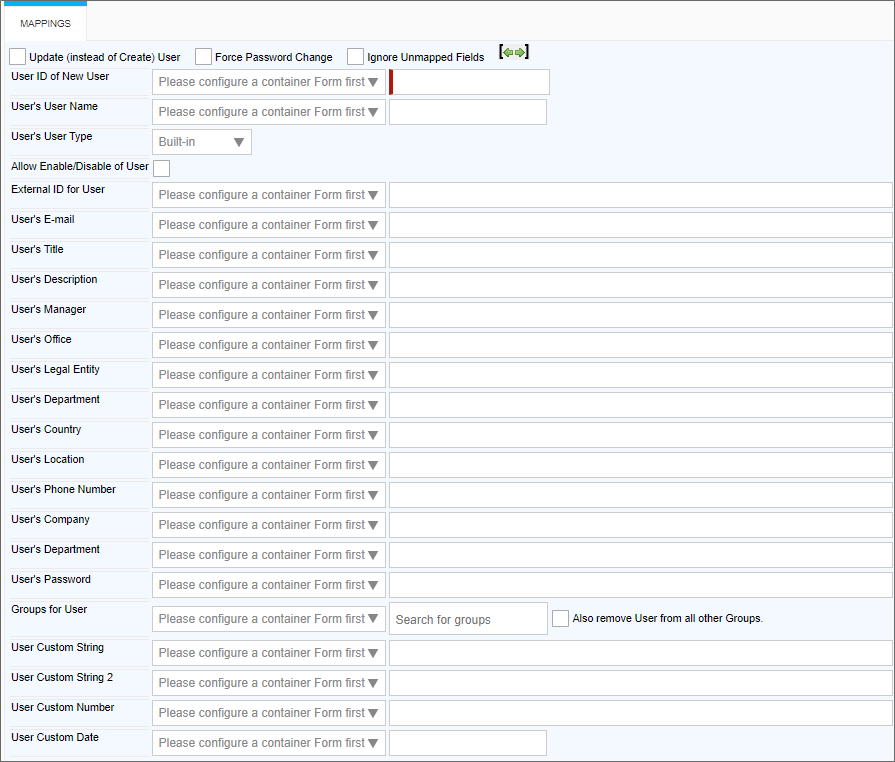Screen dimensions: 895x762
Task: Open the MAPPINGS tab
Action: 45,23
